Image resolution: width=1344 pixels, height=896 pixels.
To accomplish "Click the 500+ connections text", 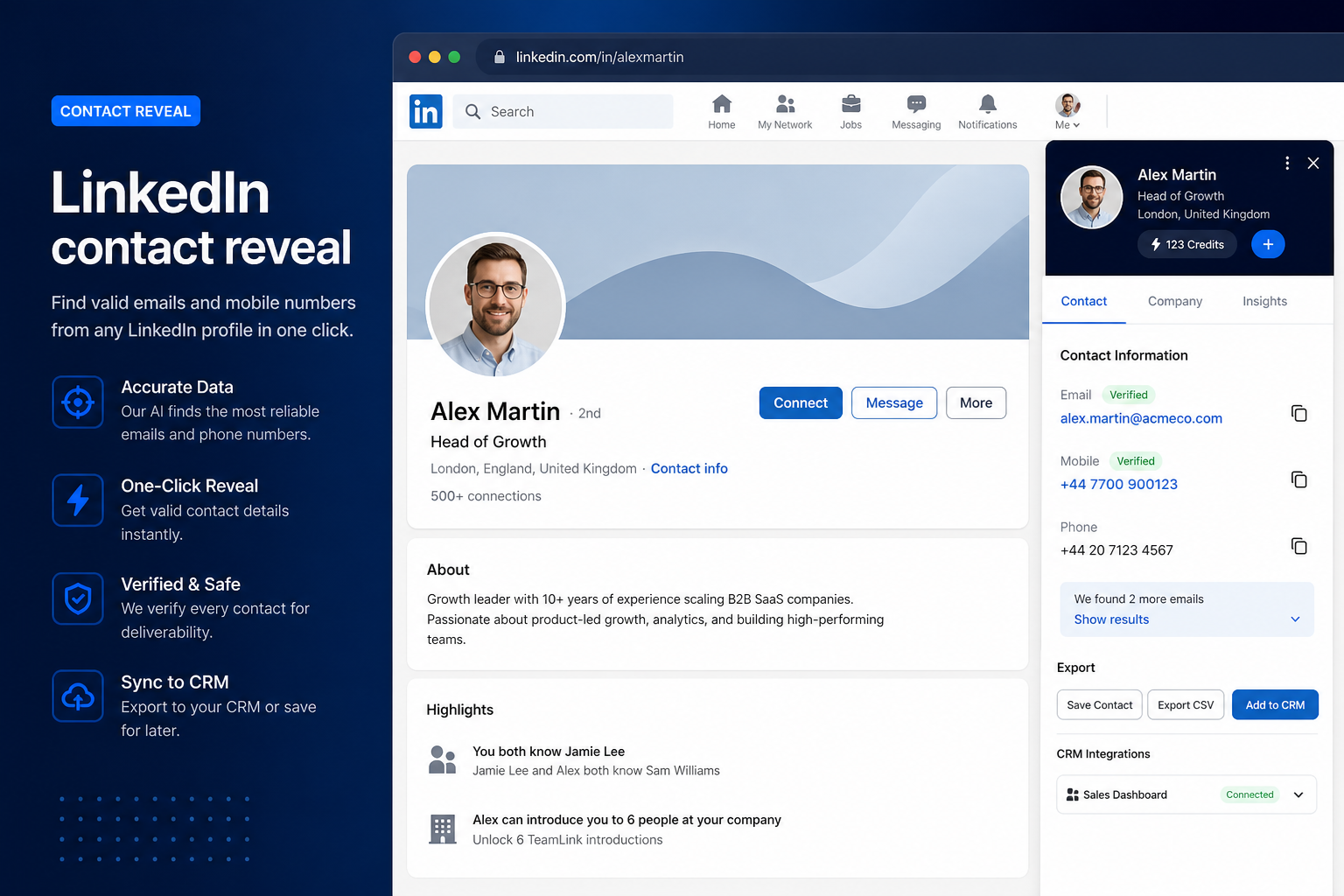I will click(486, 496).
